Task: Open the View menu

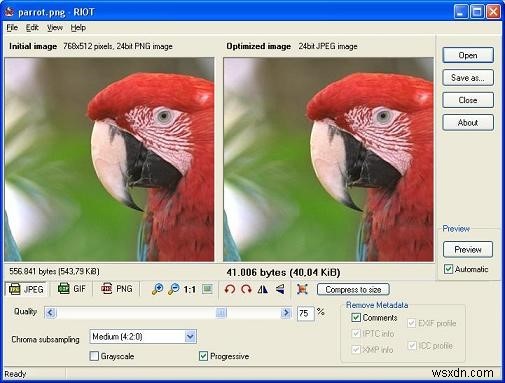Action: 55,28
